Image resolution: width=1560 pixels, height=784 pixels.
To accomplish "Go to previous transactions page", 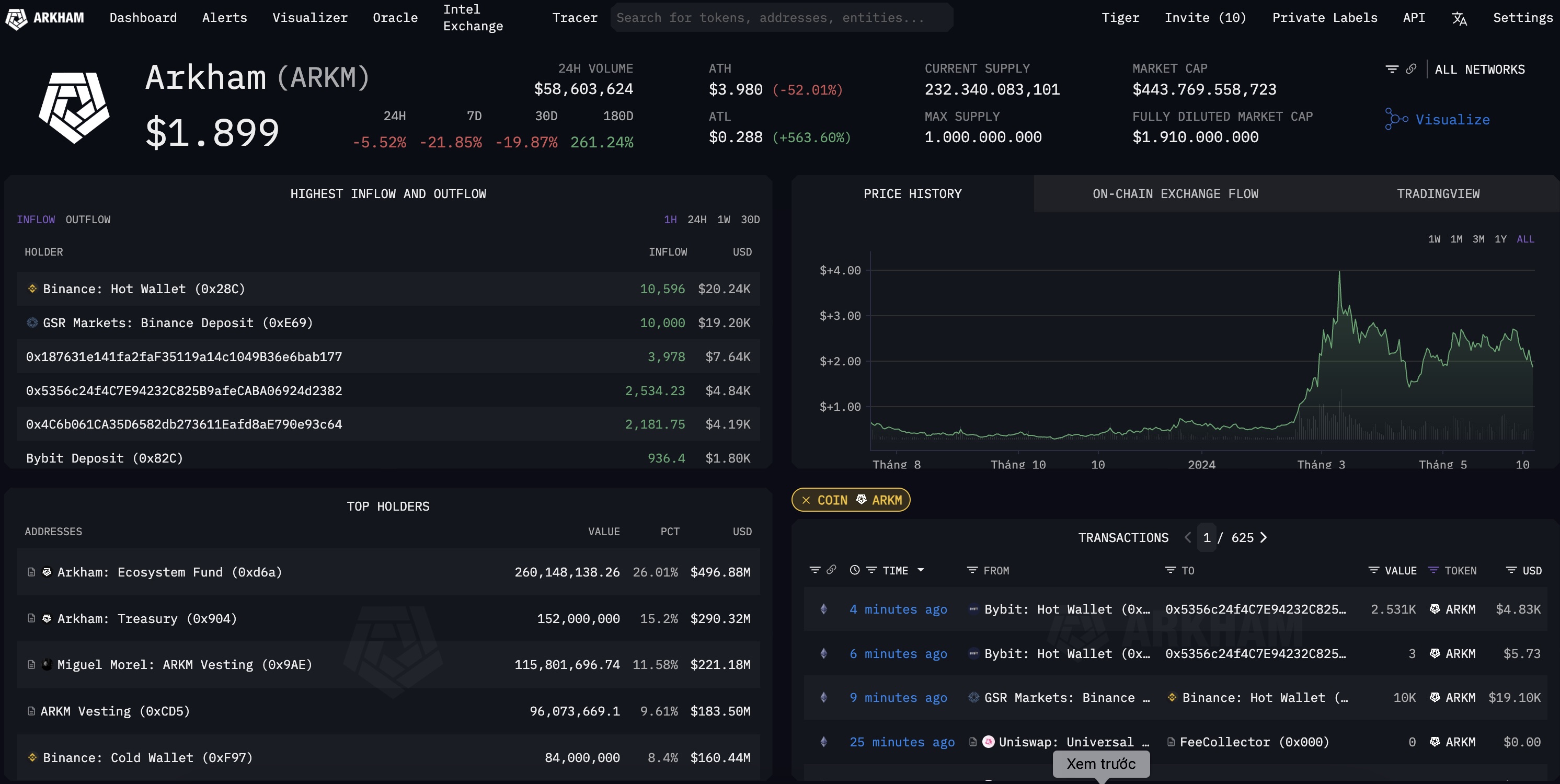I will [x=1188, y=538].
